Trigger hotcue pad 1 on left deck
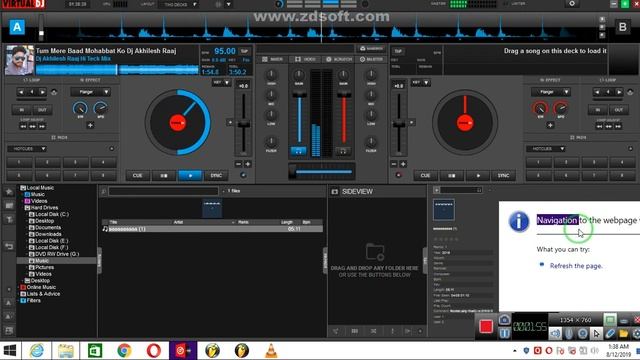 (19, 162)
